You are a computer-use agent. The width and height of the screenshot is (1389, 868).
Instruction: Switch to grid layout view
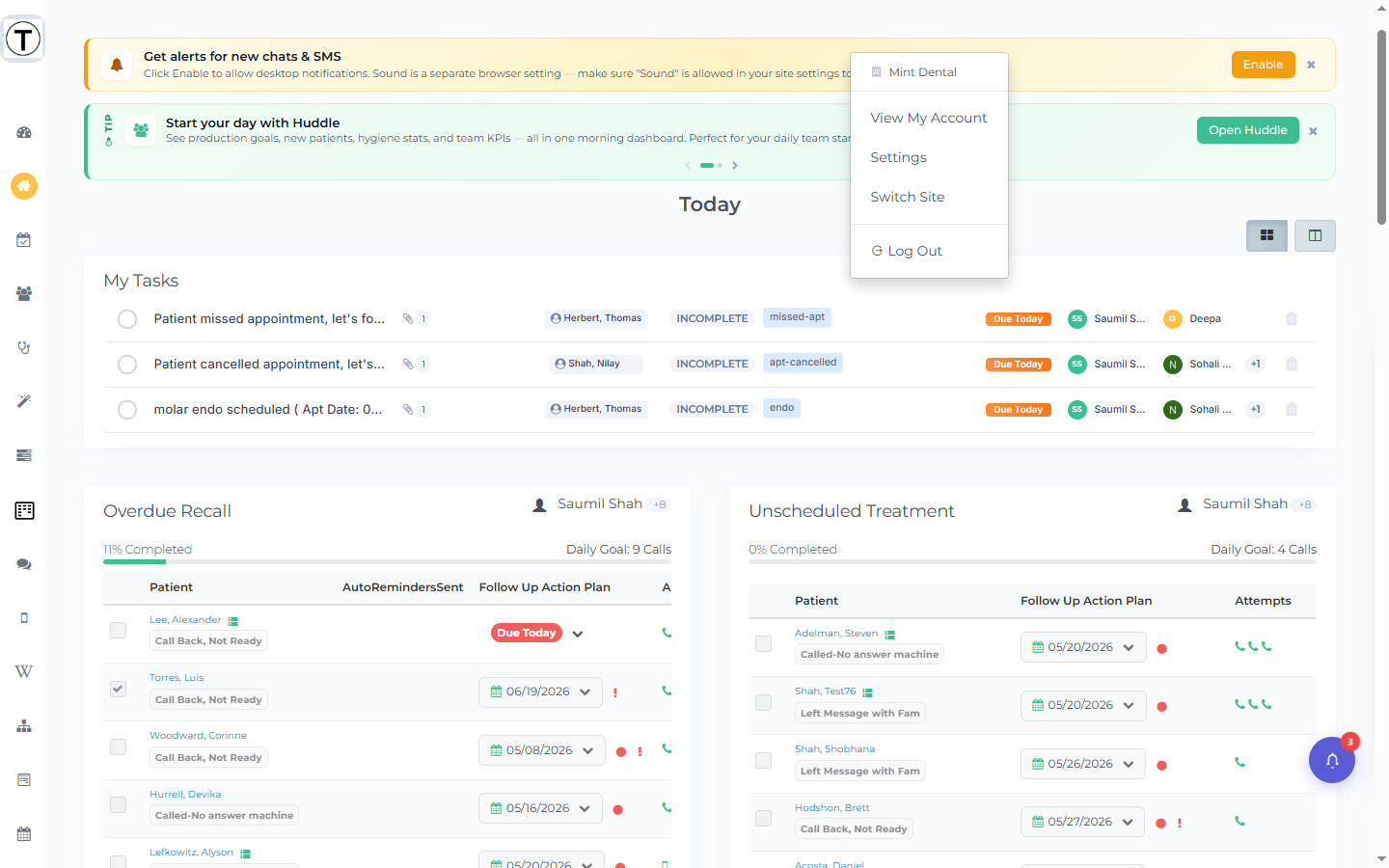click(x=1266, y=235)
